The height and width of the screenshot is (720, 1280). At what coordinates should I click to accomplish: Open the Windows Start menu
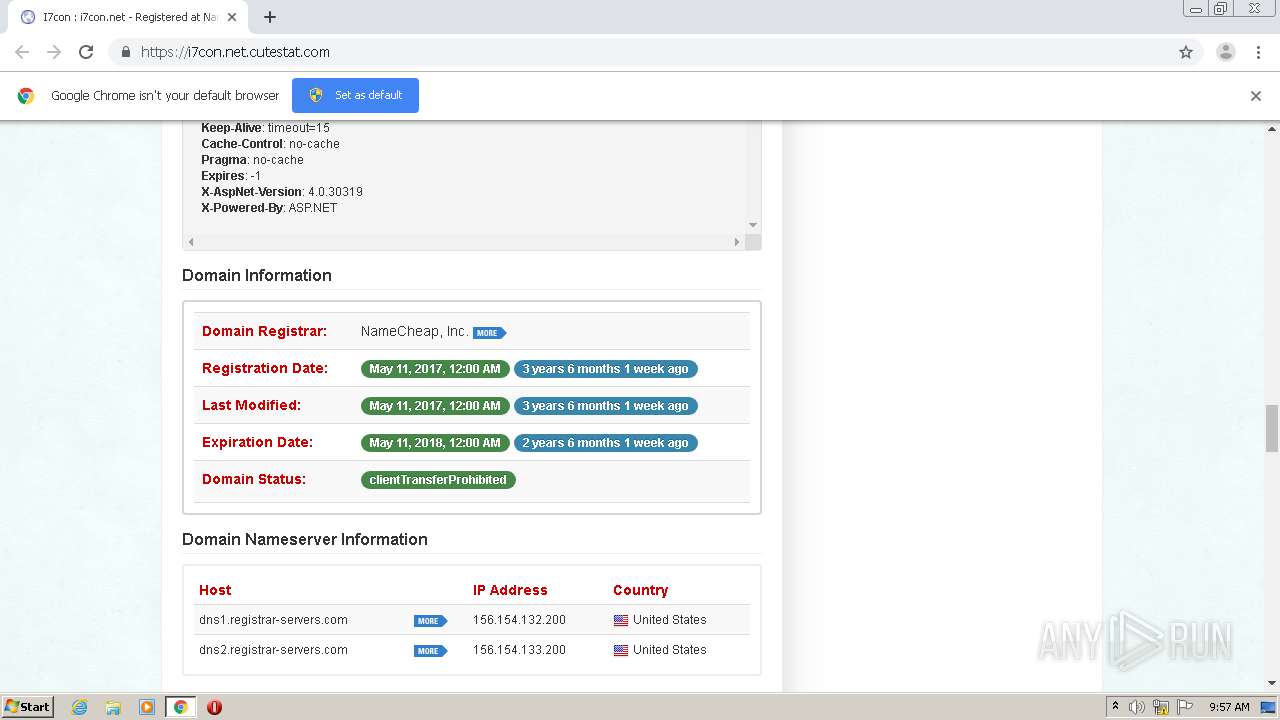pyautogui.click(x=27, y=707)
